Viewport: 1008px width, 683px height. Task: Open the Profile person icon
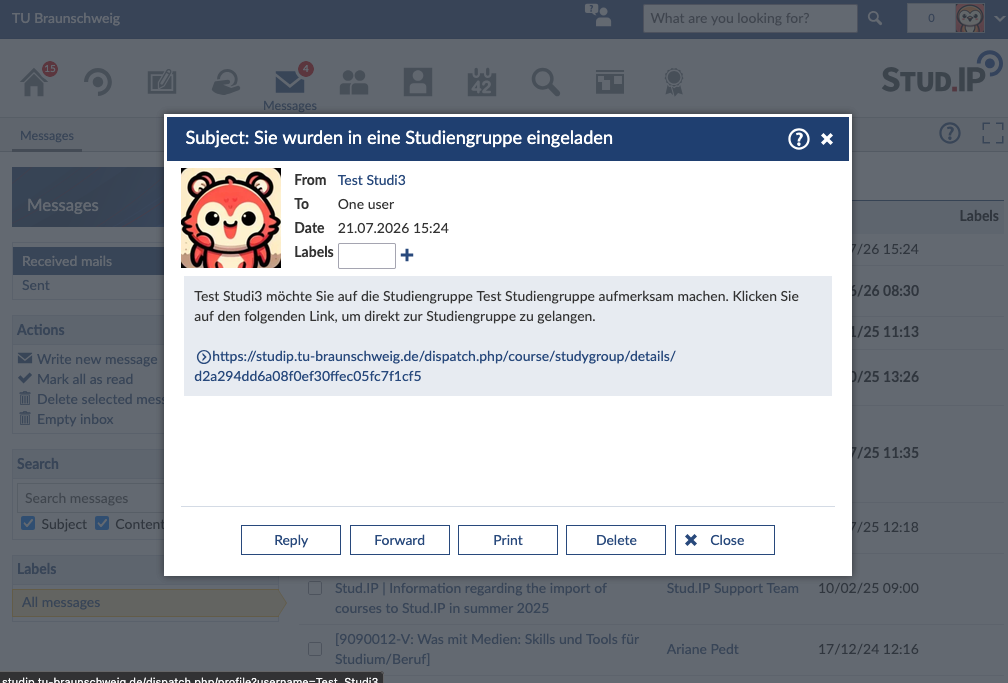(x=418, y=82)
